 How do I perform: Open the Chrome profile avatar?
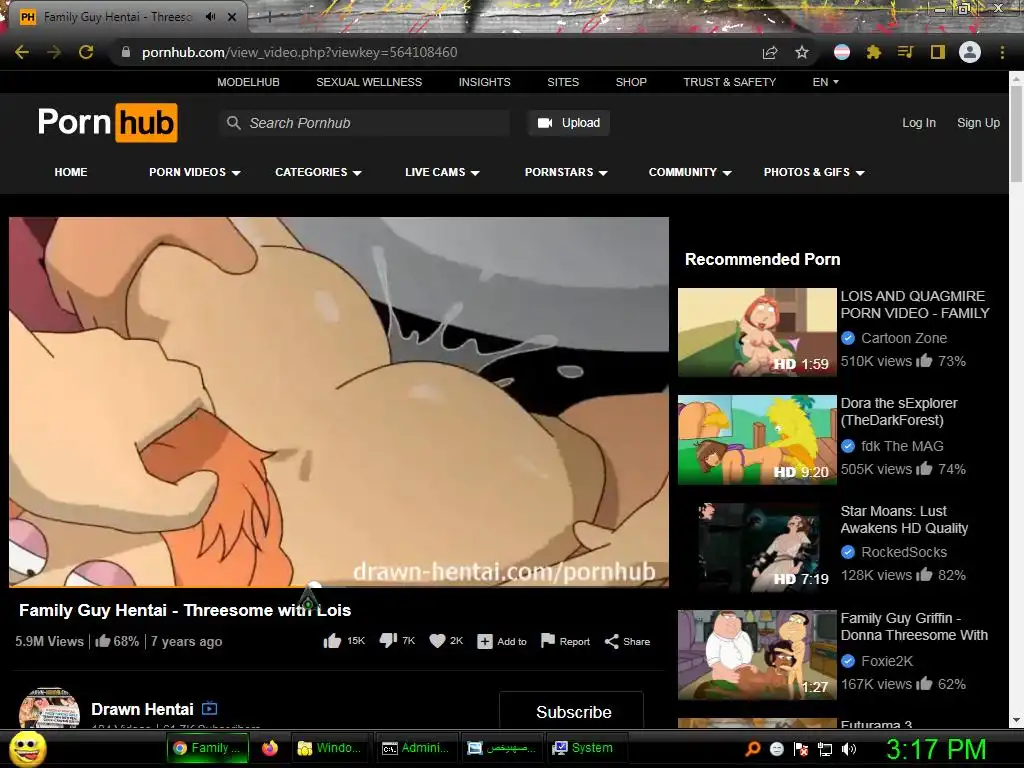point(970,52)
